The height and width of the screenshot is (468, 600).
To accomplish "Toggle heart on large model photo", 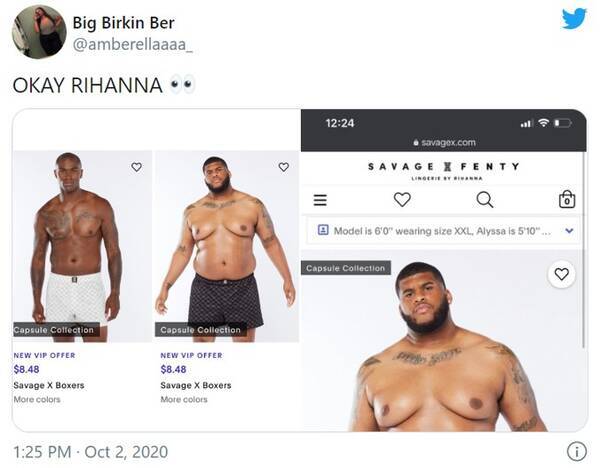I will 562,274.
